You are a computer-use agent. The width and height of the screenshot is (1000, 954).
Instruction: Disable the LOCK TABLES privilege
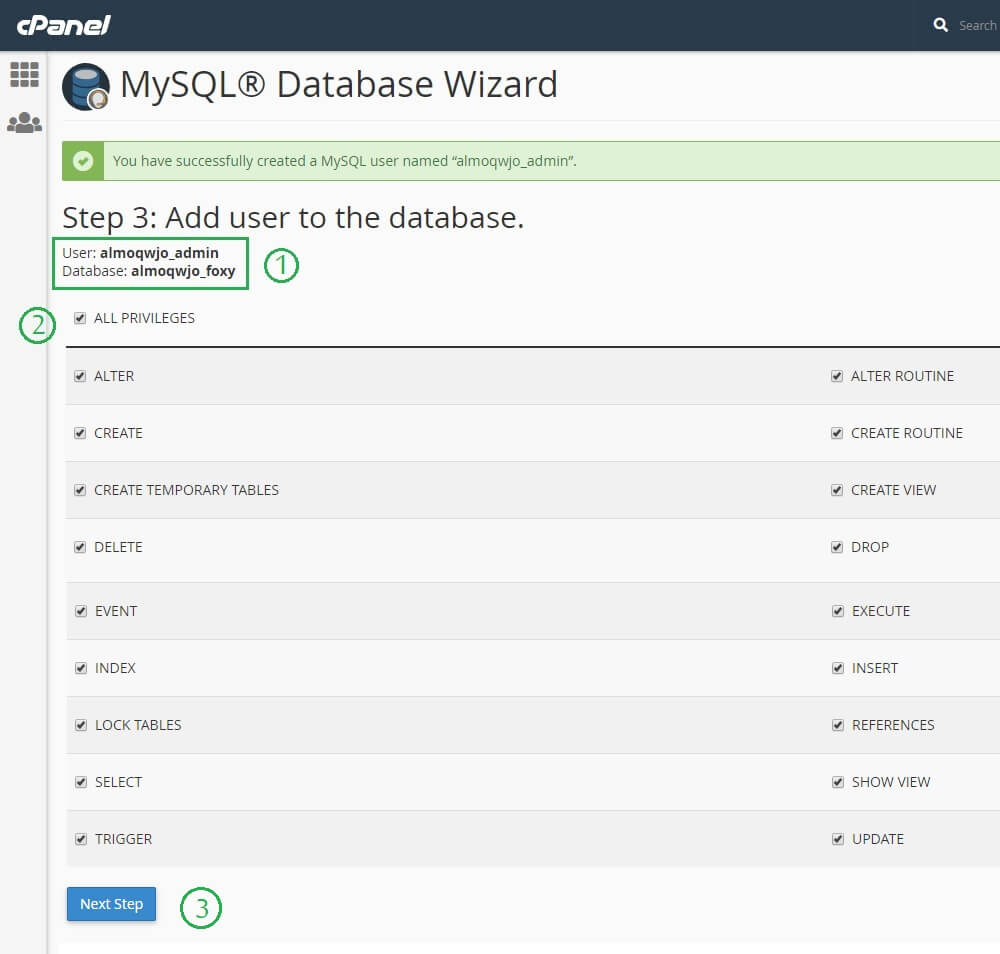tap(81, 725)
